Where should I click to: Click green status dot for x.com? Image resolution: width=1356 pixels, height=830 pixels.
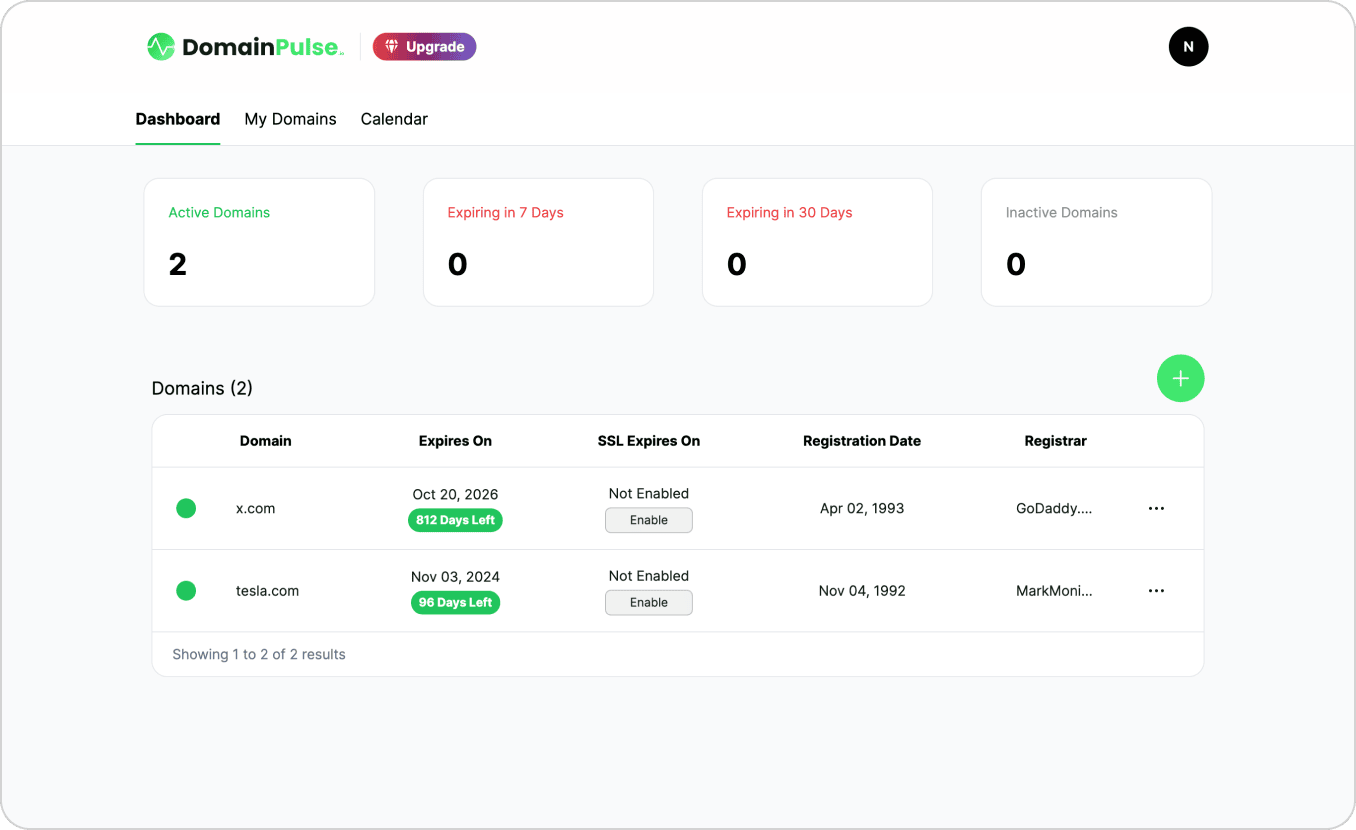(186, 508)
